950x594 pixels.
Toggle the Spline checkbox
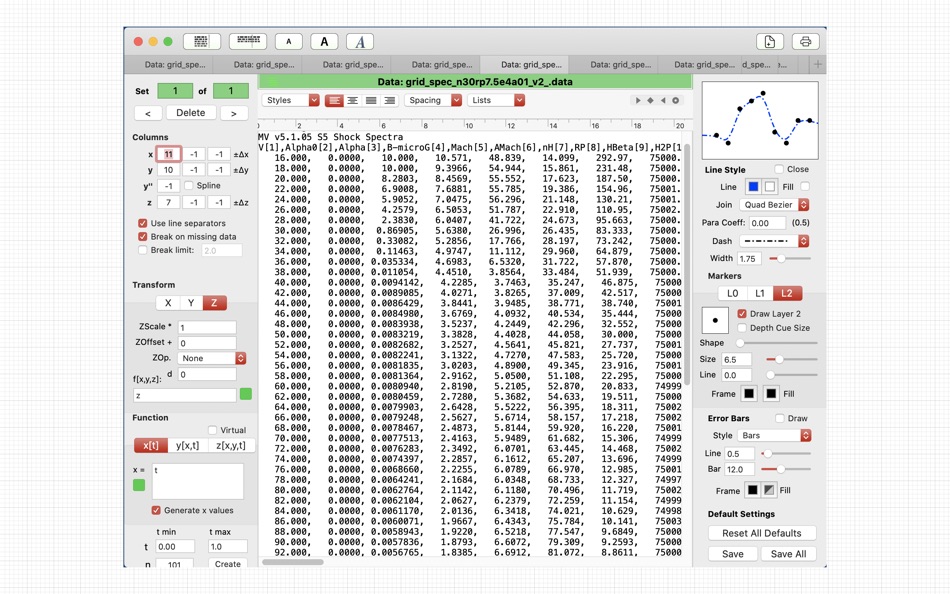[188, 185]
